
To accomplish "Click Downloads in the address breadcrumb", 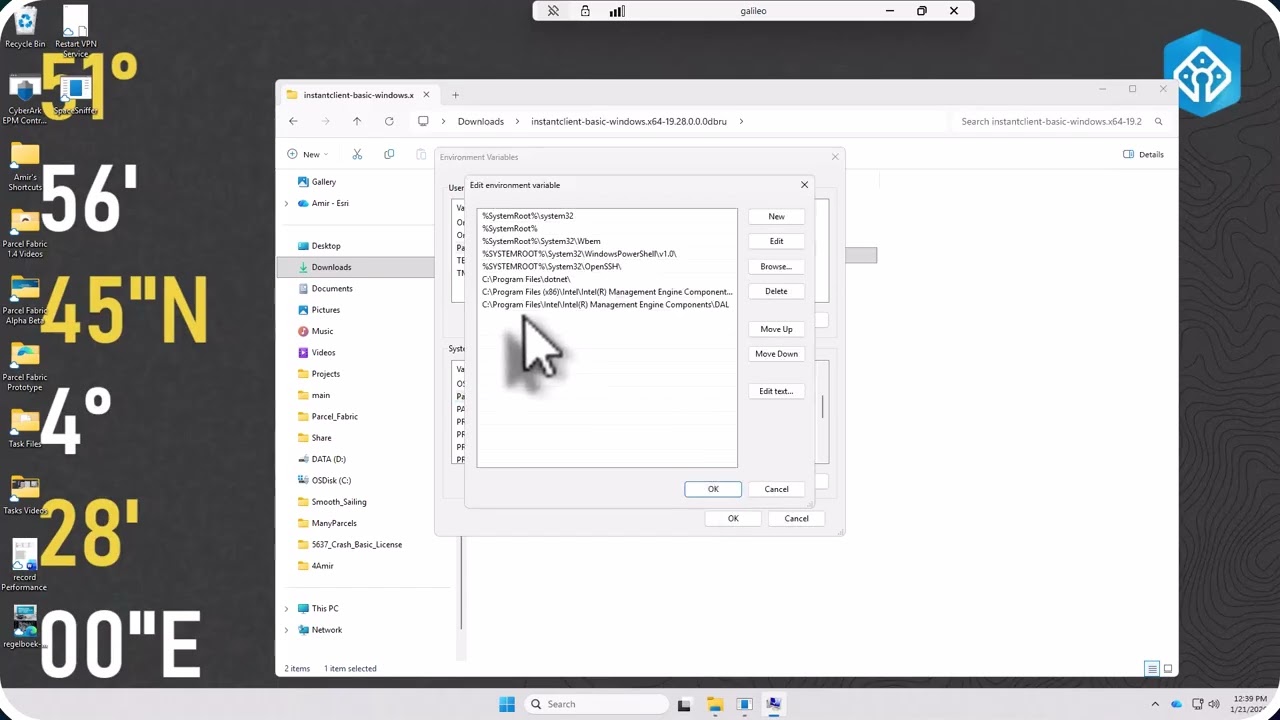I will pyautogui.click(x=481, y=121).
